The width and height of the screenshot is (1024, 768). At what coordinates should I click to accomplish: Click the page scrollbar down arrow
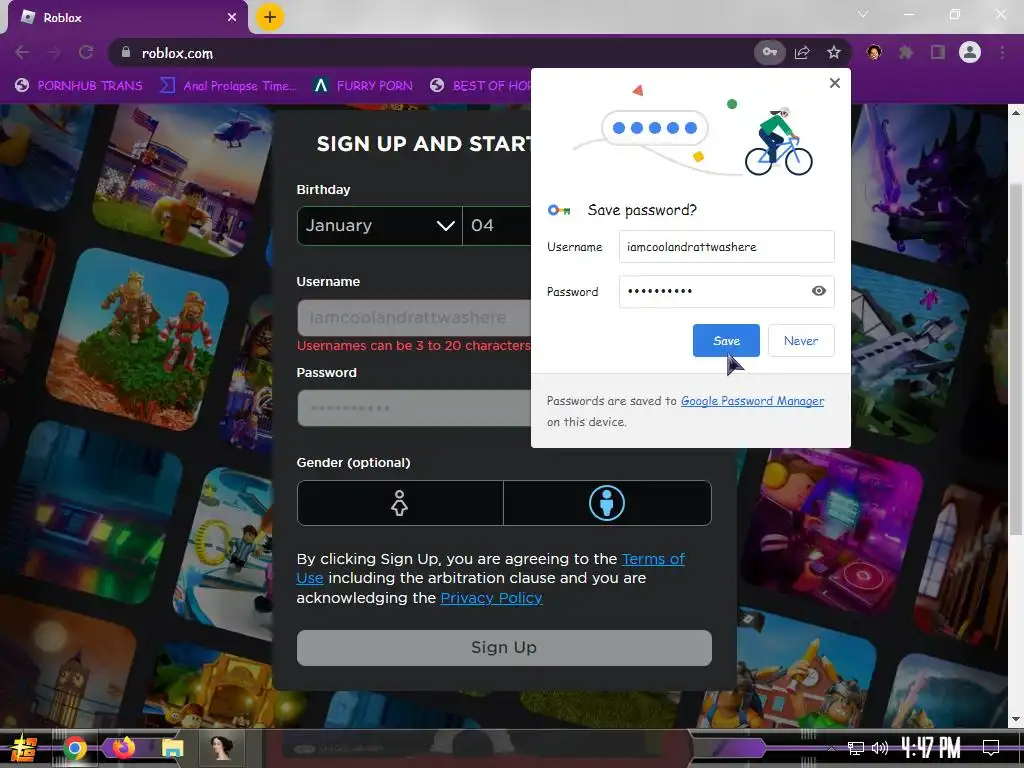point(1016,719)
